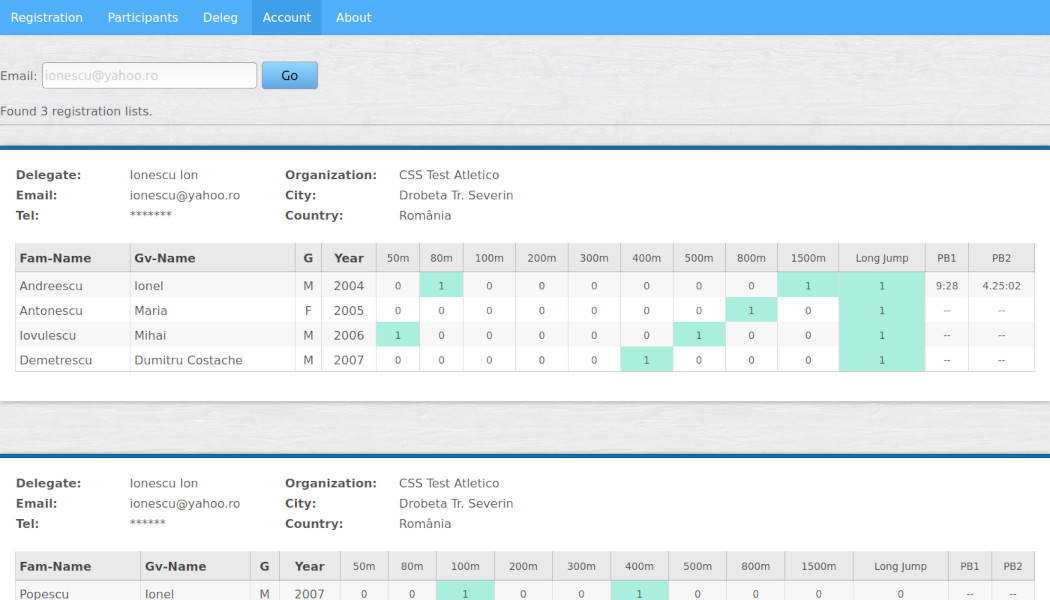
Task: Select Andreescu's highlighted 1500m cell
Action: coord(808,286)
